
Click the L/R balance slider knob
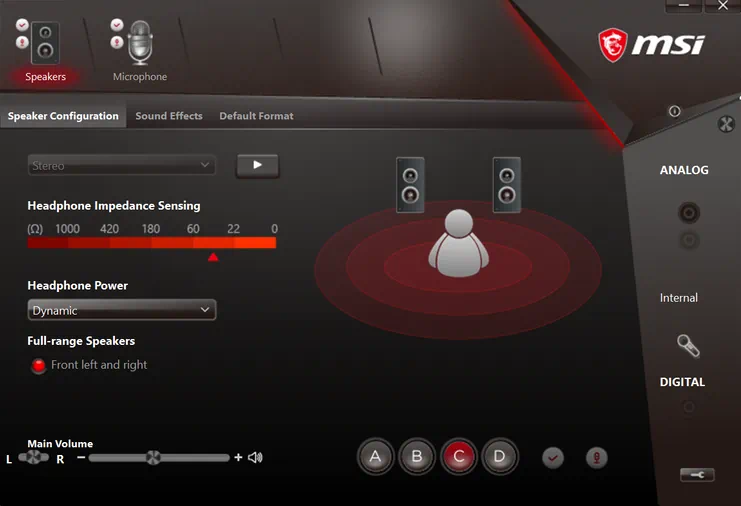pos(33,457)
